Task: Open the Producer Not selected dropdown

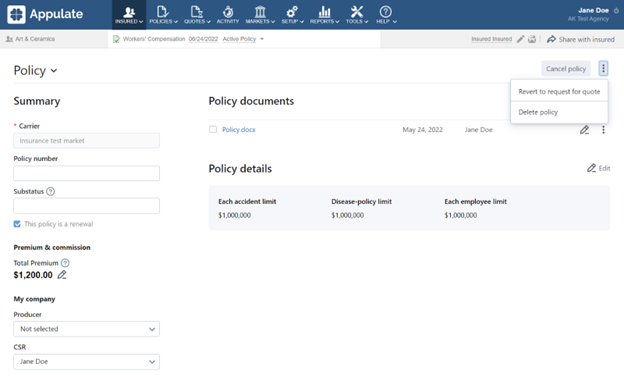Action: pyautogui.click(x=86, y=329)
